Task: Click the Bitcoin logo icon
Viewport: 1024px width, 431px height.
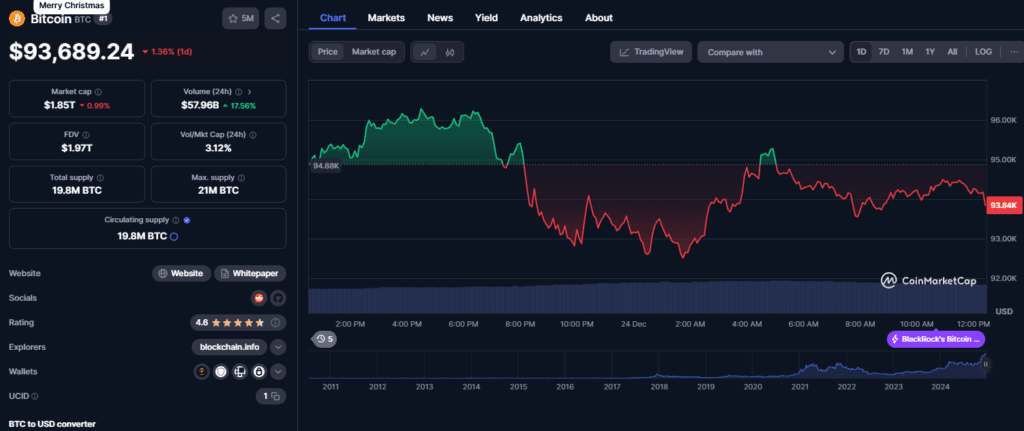Action: tap(16, 19)
